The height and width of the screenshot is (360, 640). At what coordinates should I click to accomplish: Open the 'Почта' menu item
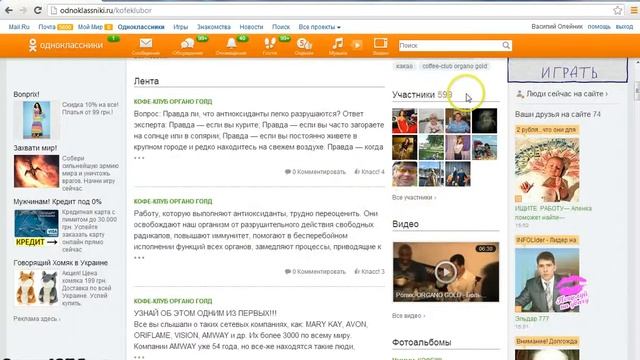47,27
